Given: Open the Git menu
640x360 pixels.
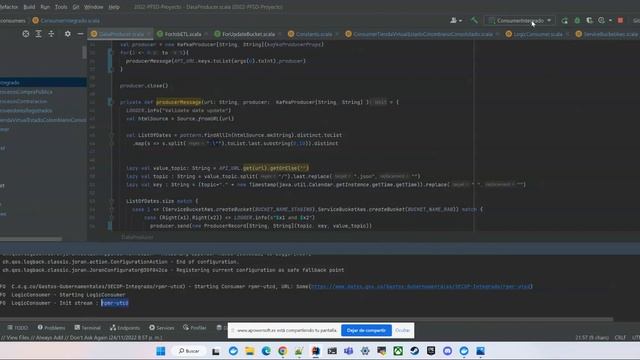Looking at the screenshot, I should click(x=76, y=7).
